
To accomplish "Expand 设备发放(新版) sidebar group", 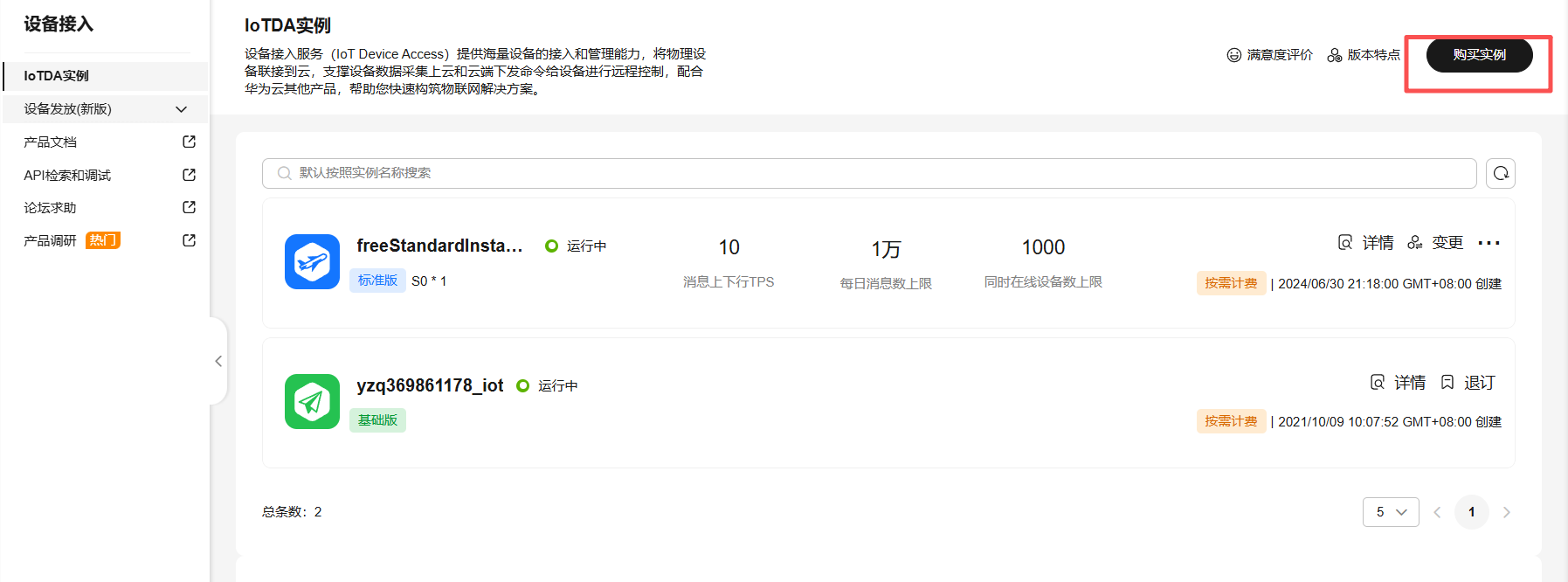I will (105, 109).
